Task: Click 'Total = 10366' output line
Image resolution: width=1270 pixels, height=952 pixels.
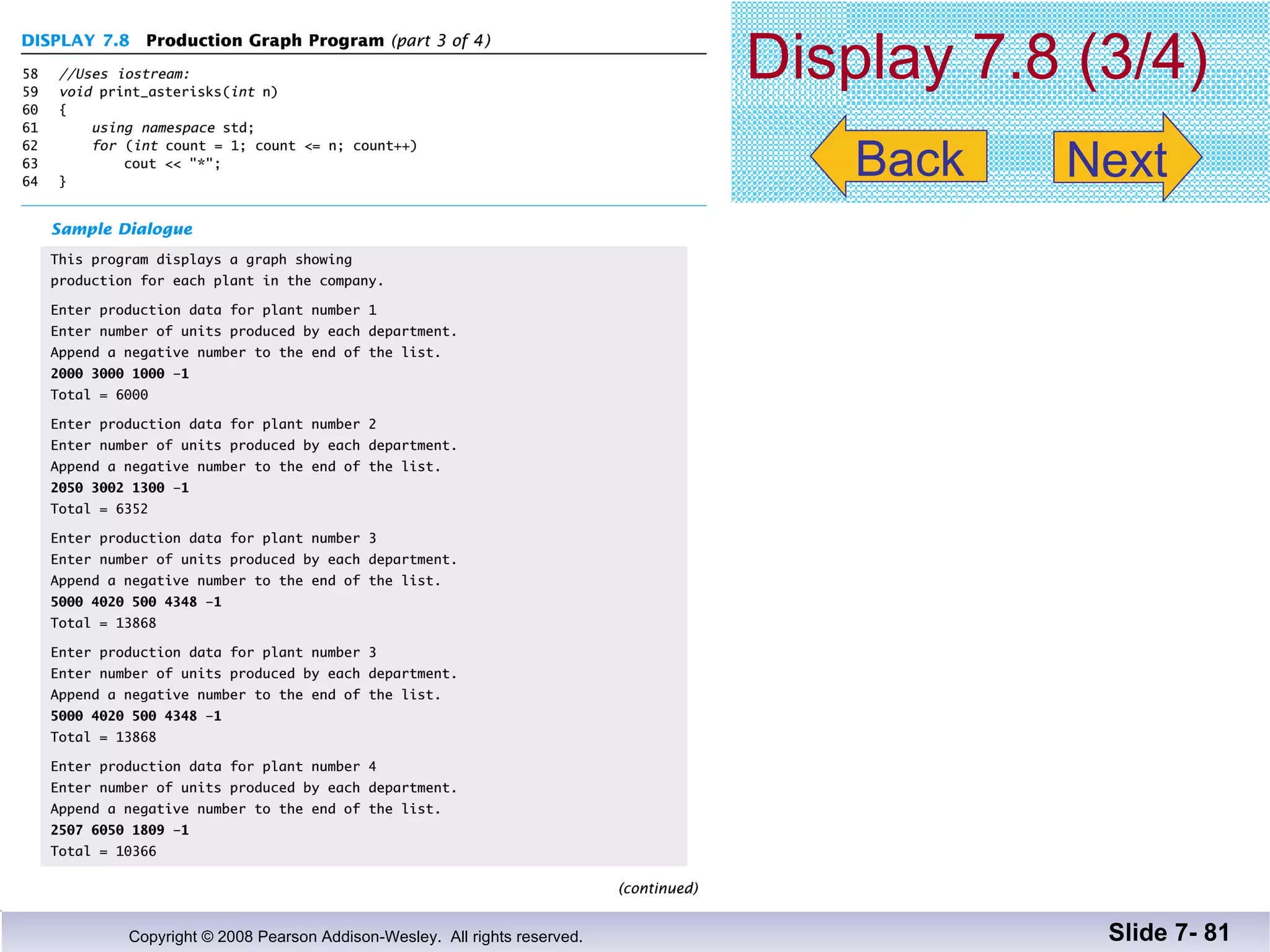Action: pos(104,851)
